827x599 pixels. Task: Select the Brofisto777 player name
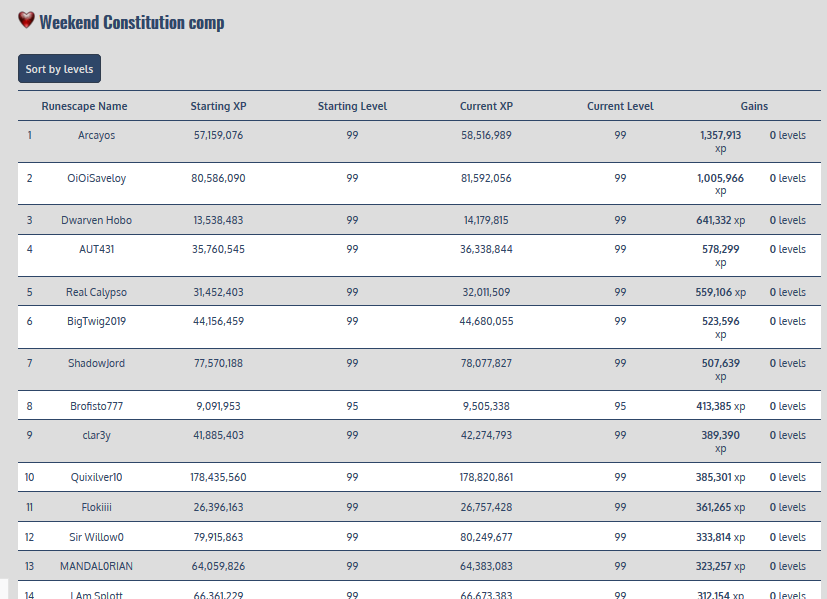[96, 406]
